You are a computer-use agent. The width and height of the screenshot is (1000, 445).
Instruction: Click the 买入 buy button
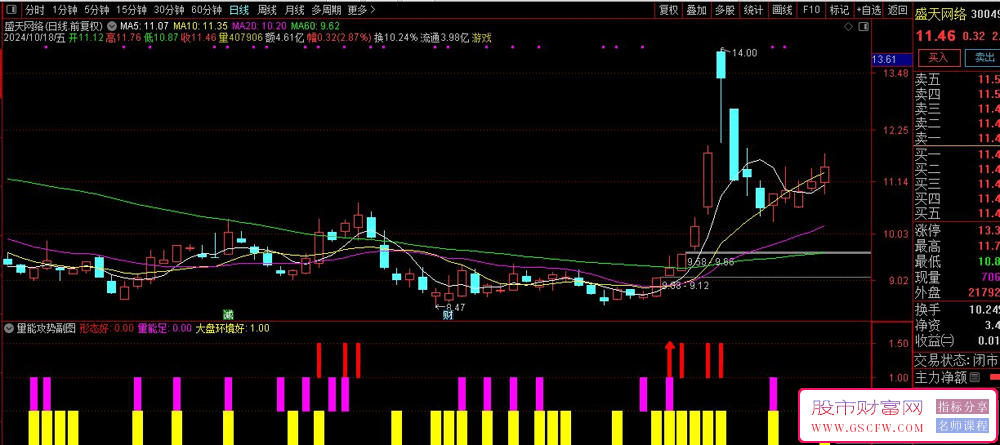(938, 57)
